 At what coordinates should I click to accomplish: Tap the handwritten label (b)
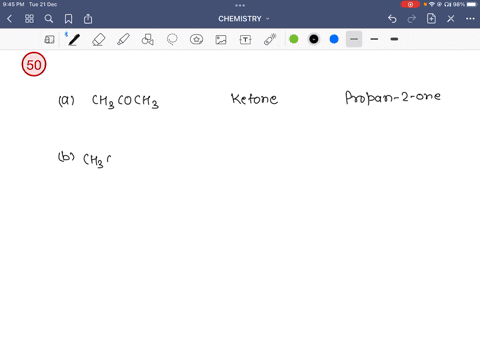[x=66, y=157]
